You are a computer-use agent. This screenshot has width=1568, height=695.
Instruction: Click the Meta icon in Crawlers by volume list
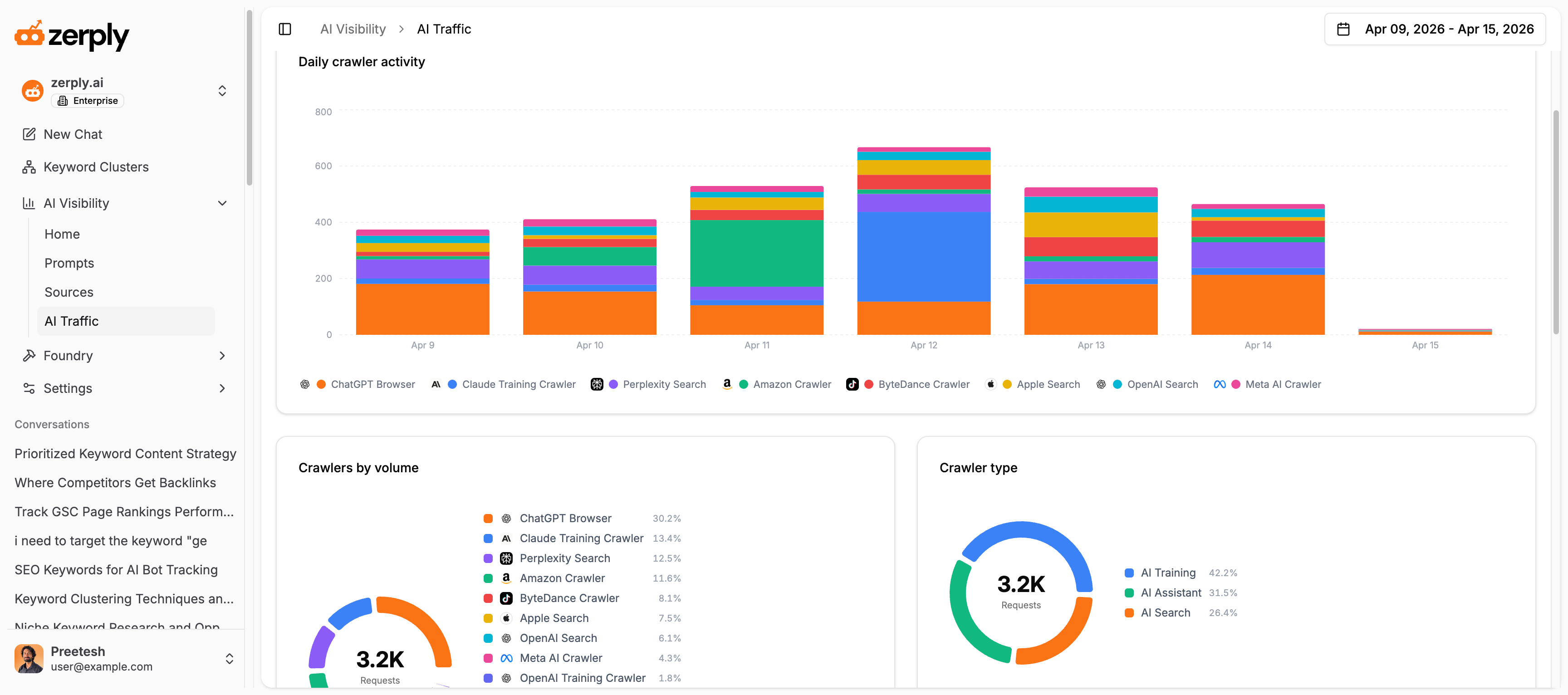pos(506,658)
